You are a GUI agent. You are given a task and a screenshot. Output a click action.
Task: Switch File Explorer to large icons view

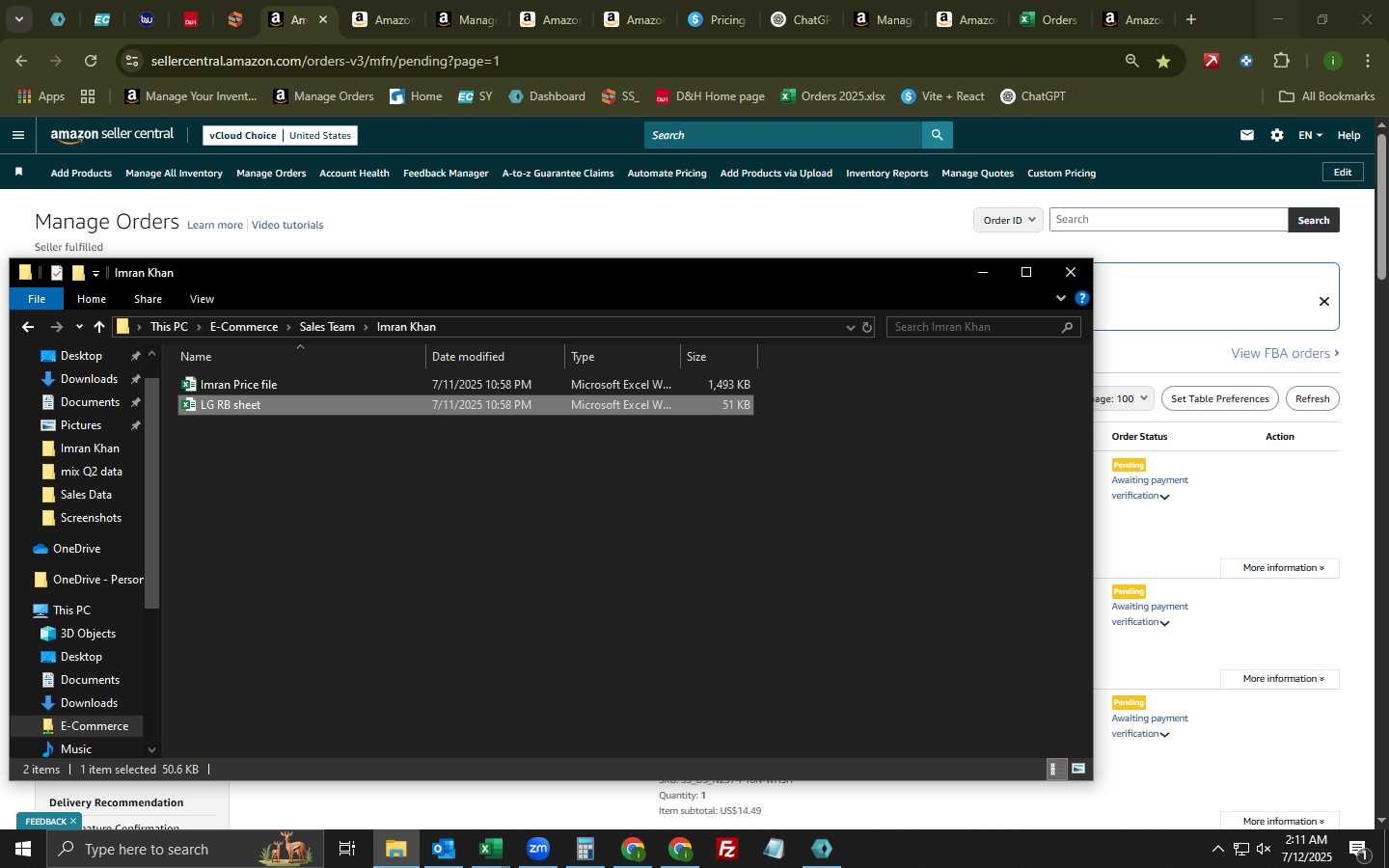coord(1078,769)
